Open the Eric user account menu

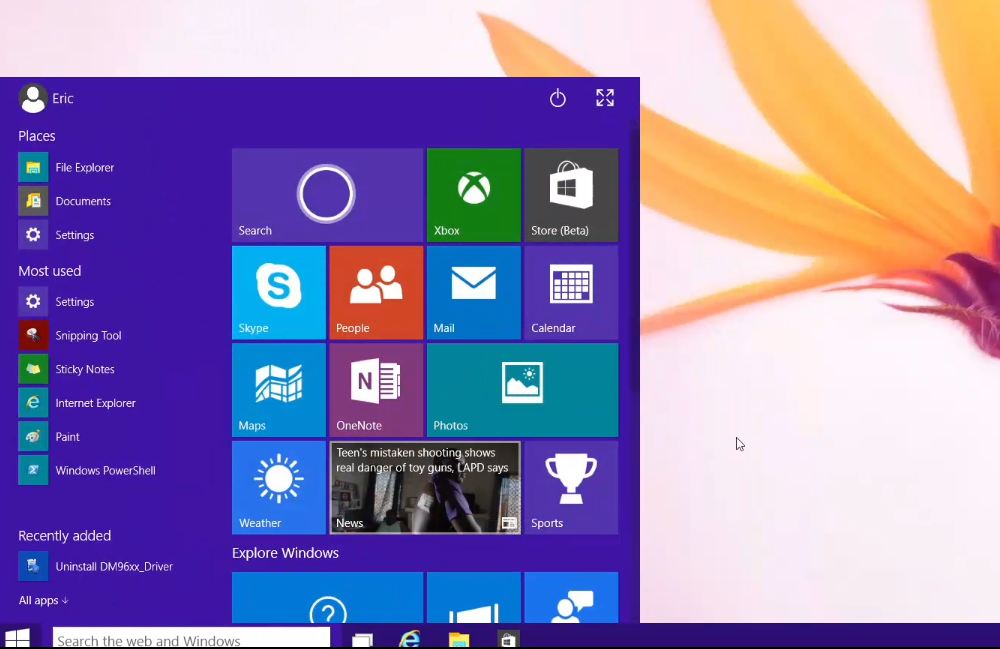point(46,98)
